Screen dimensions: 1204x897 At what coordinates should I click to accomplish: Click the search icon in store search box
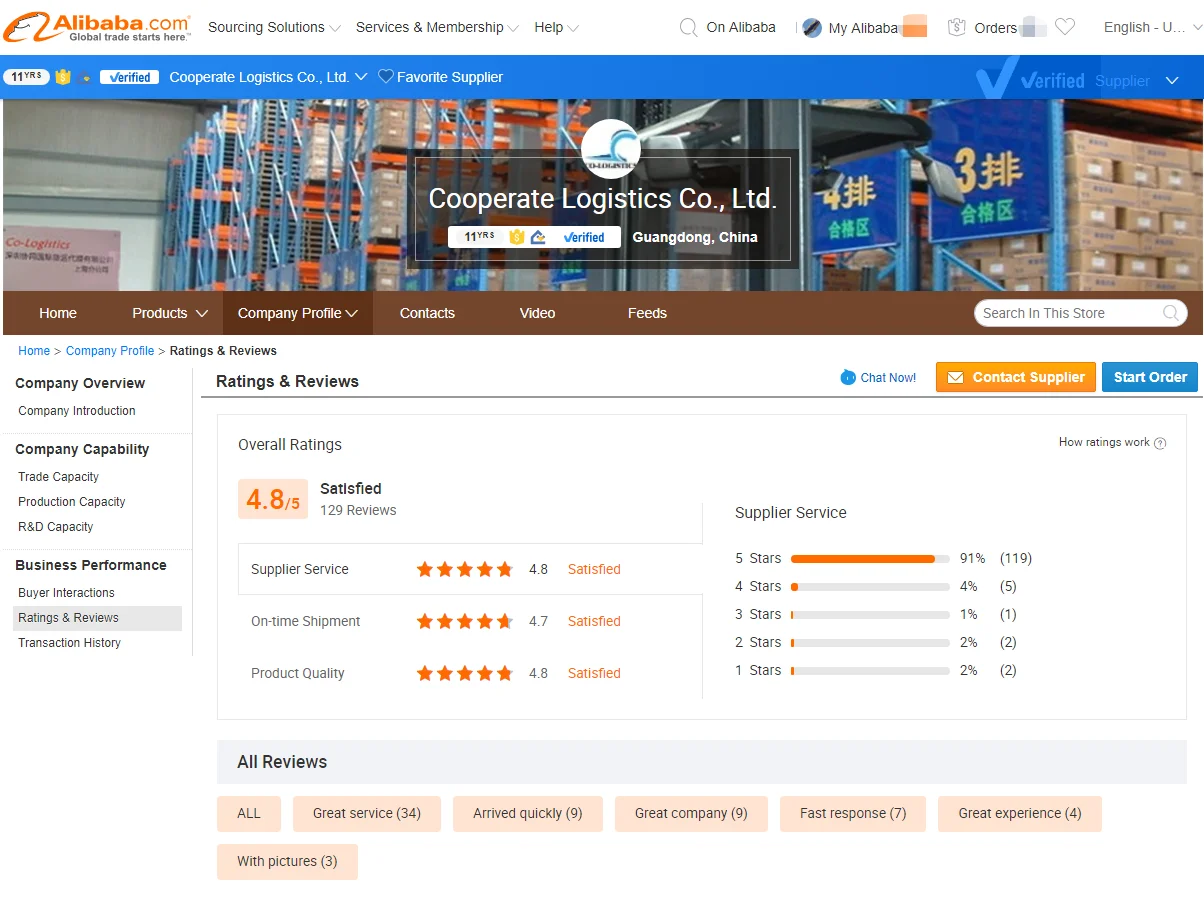(1172, 313)
